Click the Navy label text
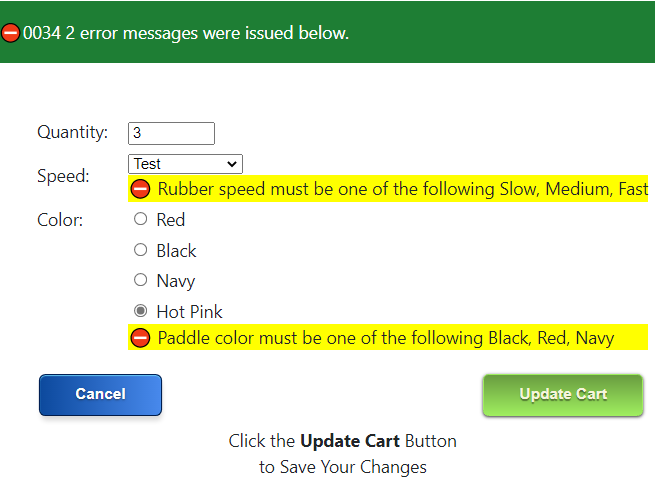The width and height of the screenshot is (655, 481). pyautogui.click(x=176, y=281)
